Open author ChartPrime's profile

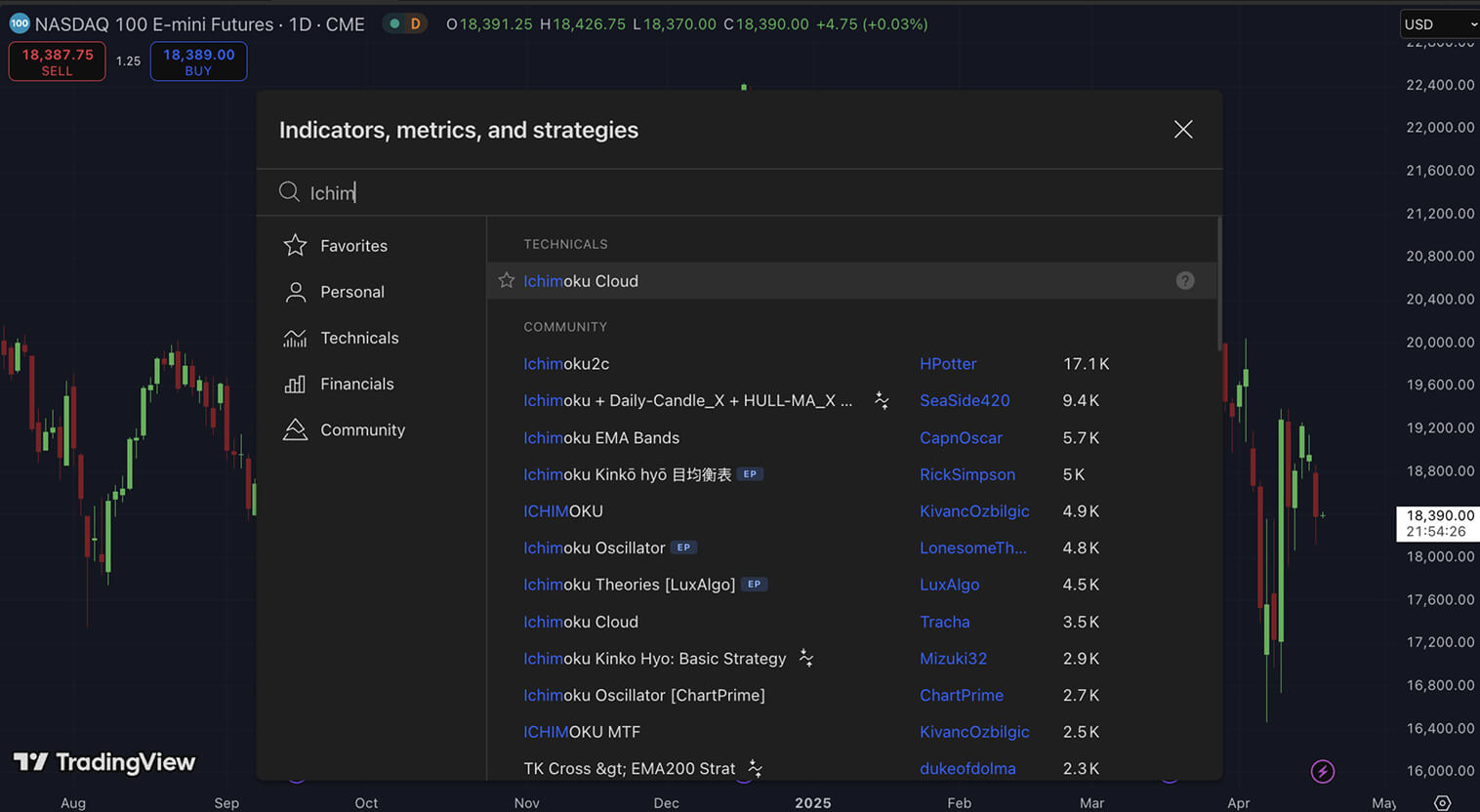point(962,695)
